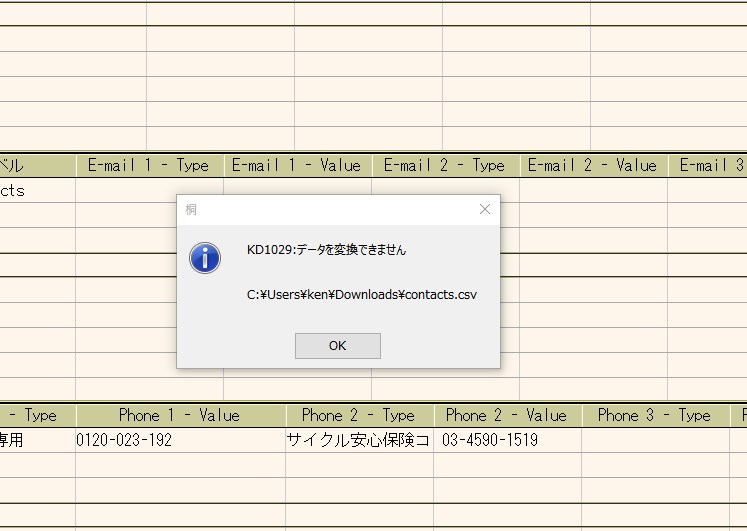
Task: Click the 桐 dialog title bar
Action: [320, 209]
